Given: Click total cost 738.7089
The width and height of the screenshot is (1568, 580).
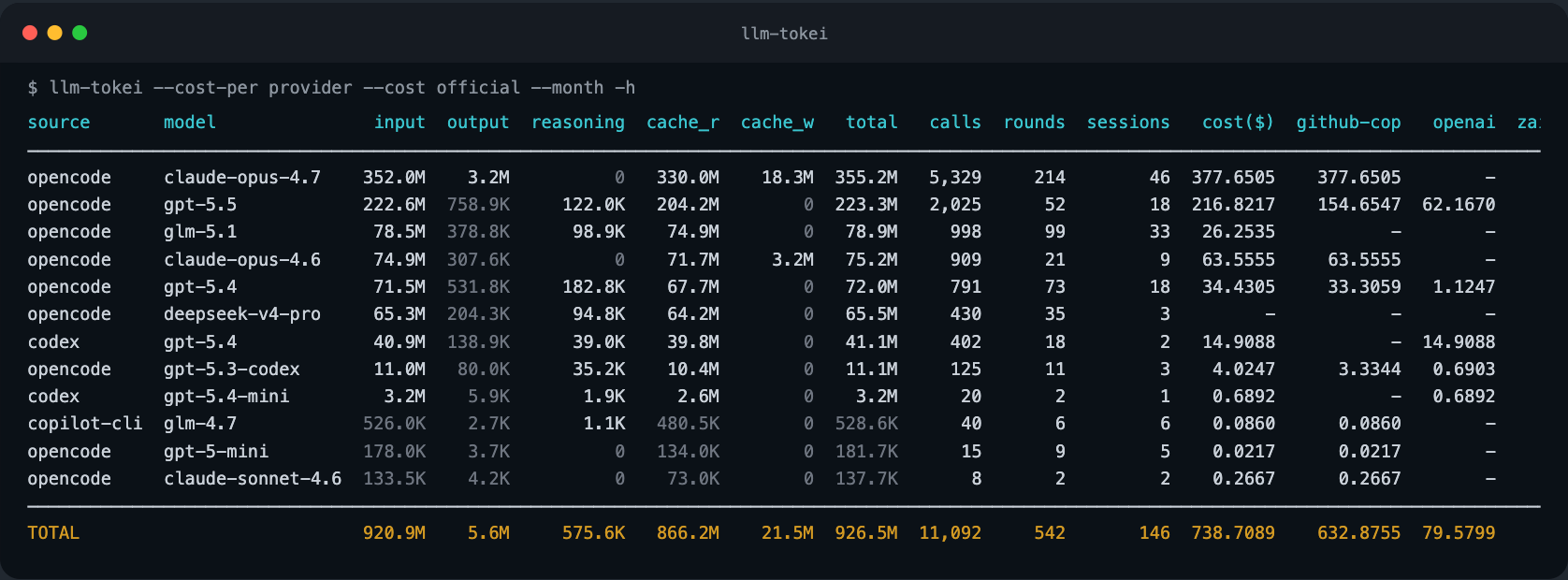Looking at the screenshot, I should point(1233,533).
